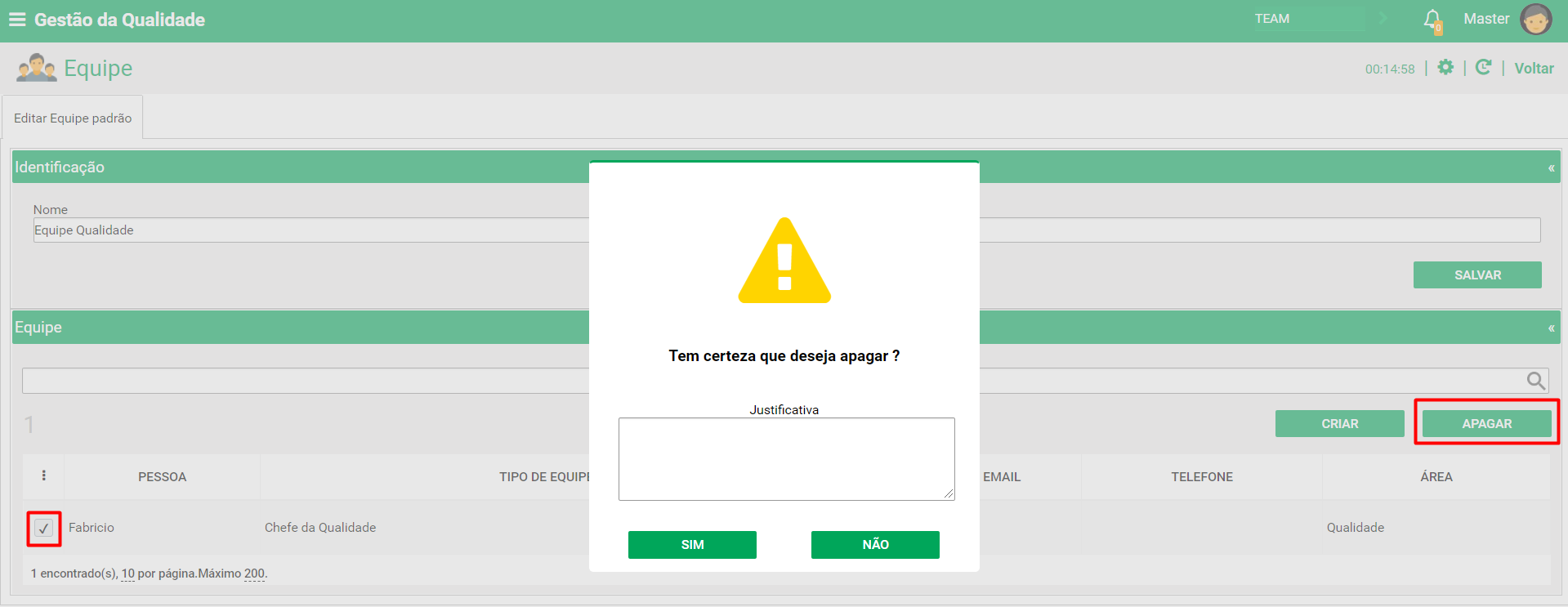Screen dimensions: 1568x607
Task: Click the Chefe da Qualidade cell
Action: point(320,528)
